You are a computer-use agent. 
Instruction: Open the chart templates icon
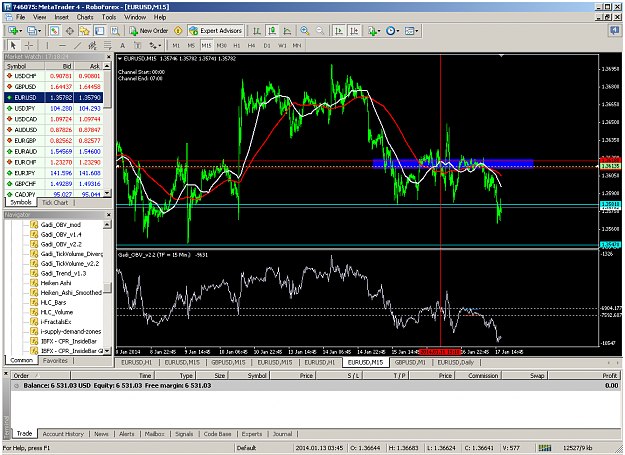pyautogui.click(x=411, y=31)
